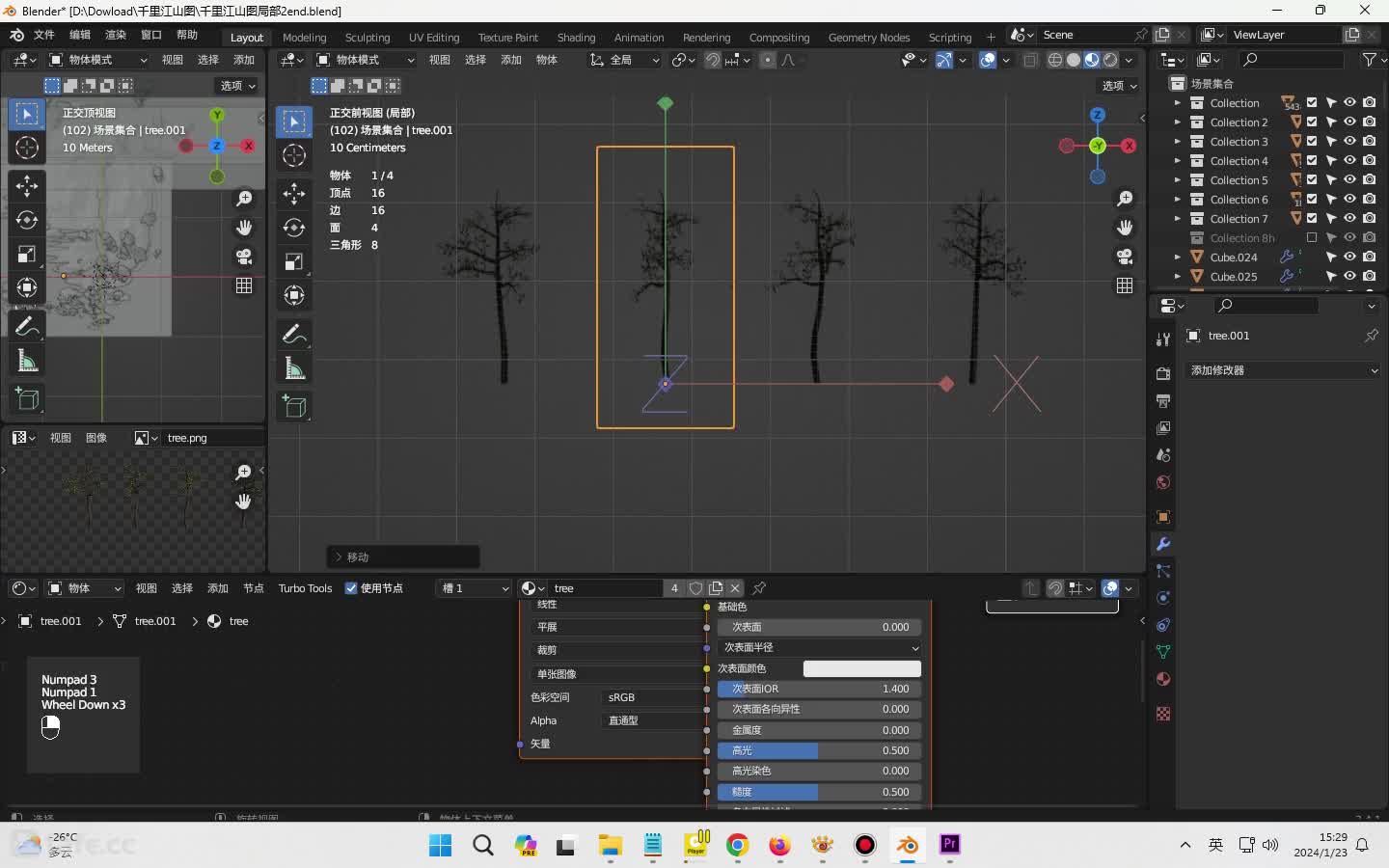Open subsurface radius dropdown
The width and height of the screenshot is (1389, 868).
pos(819,648)
